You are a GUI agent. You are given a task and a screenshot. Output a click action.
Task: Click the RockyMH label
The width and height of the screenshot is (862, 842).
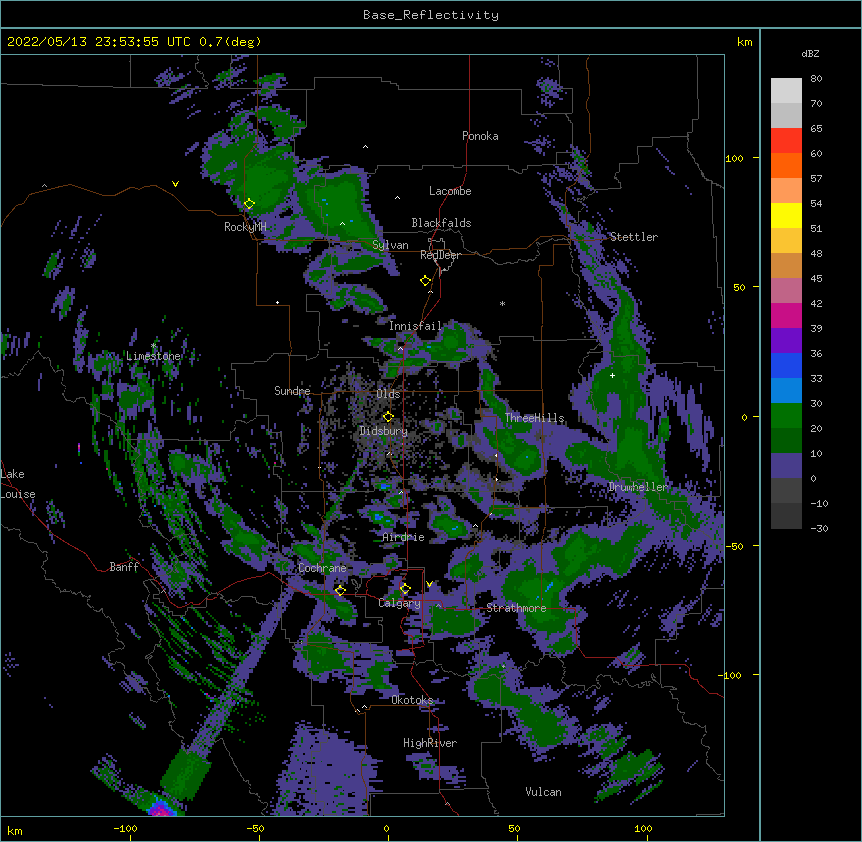coord(245,227)
